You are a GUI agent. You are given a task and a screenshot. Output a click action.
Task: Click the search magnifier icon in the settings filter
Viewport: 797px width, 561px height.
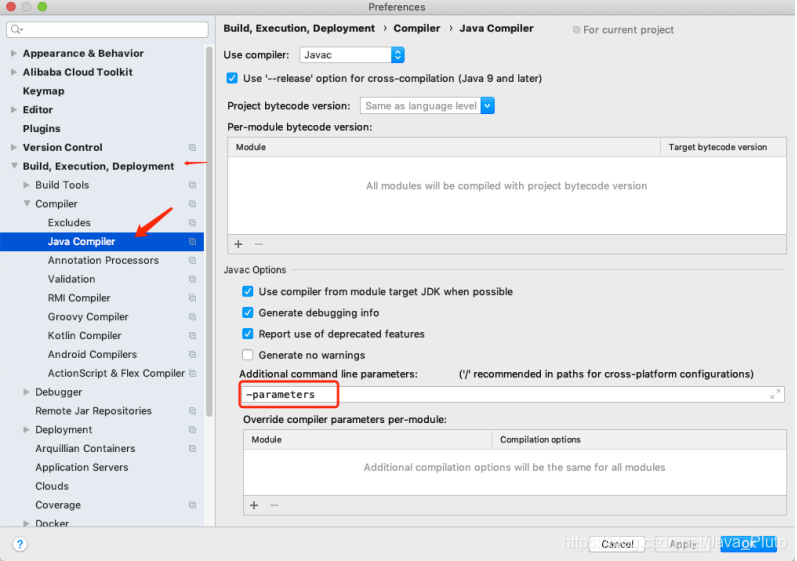click(16, 29)
